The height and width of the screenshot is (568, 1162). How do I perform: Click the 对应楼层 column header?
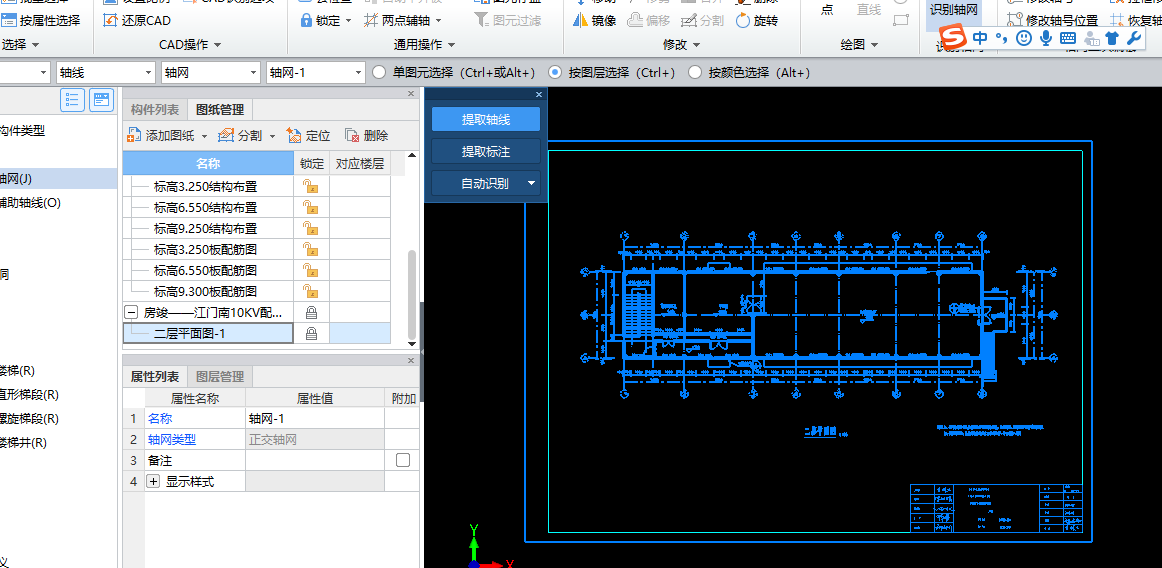pos(360,163)
